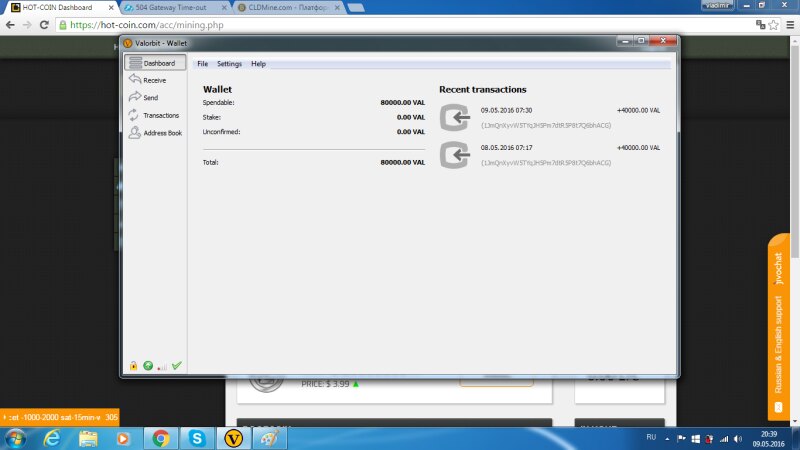Switch to the 504 Gateway Time-out tab
This screenshot has height=450, width=800.
click(170, 7)
